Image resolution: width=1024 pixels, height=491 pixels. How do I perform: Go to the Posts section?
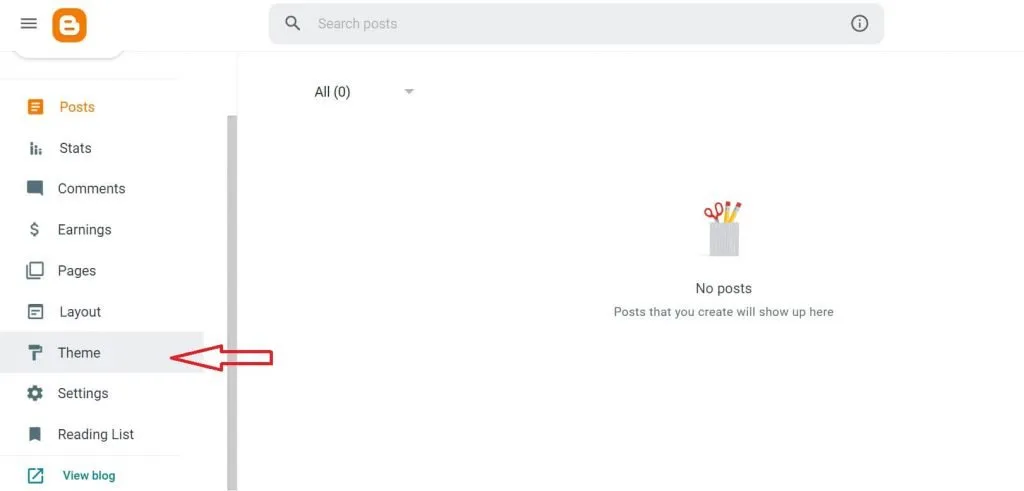tap(77, 107)
